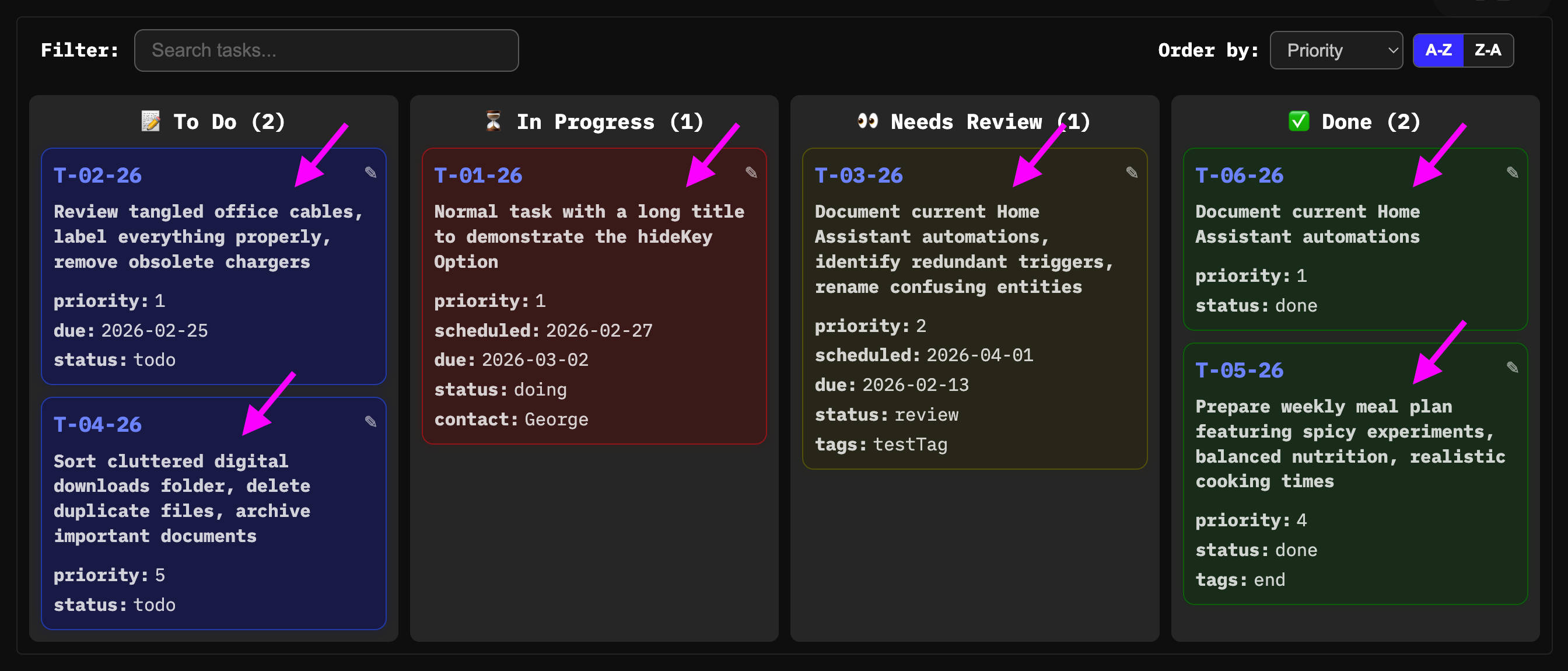Open the Order by Priority dropdown
The image size is (1568, 671).
click(x=1335, y=50)
